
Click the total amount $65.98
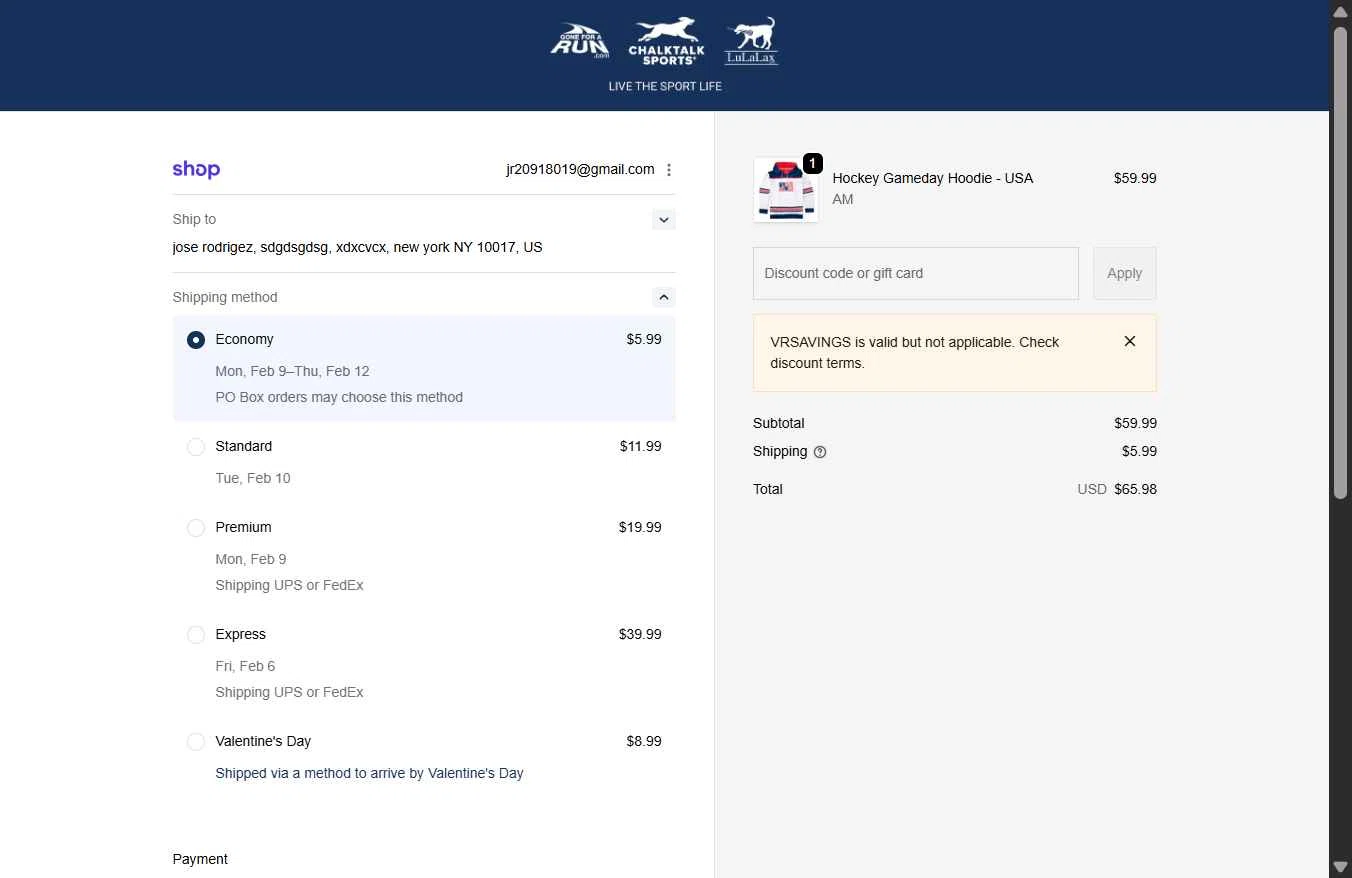click(1136, 489)
